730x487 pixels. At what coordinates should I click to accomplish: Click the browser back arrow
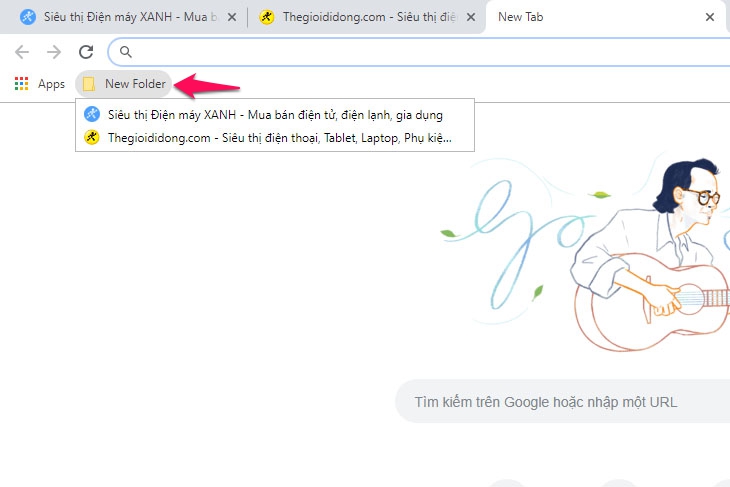[22, 52]
